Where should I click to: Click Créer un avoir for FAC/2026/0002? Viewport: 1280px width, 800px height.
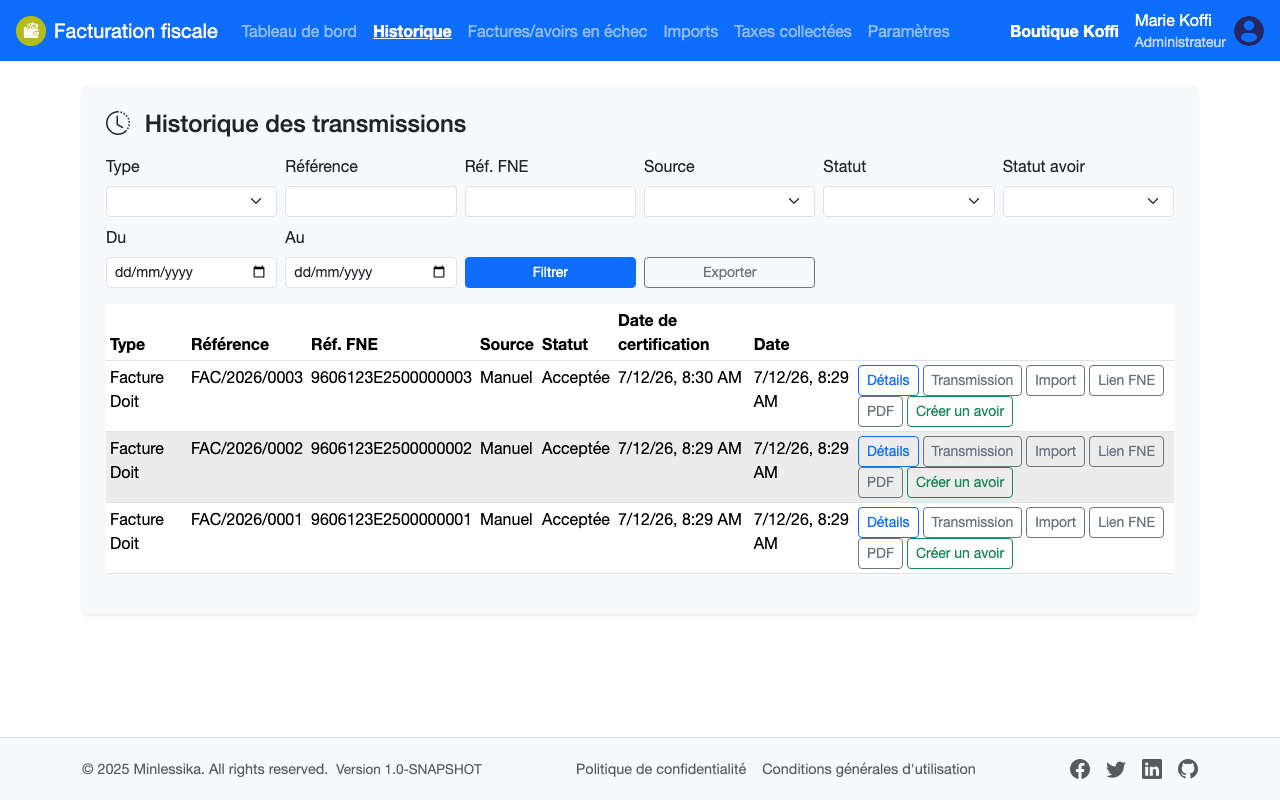click(960, 482)
